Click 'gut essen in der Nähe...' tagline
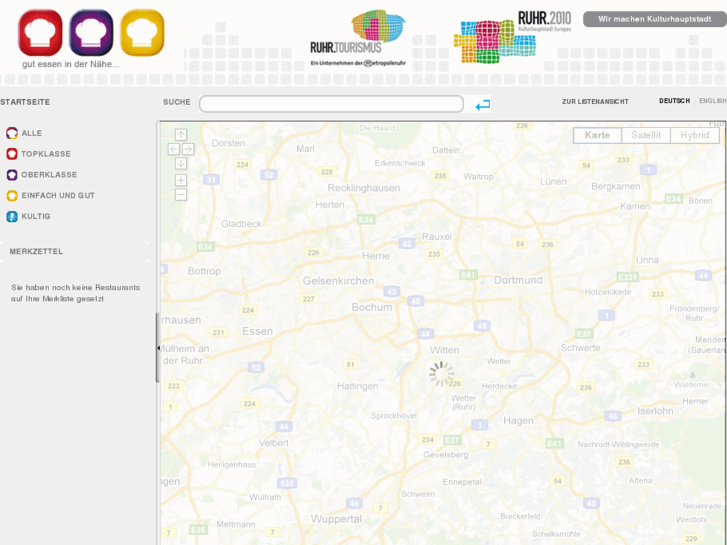Image resolution: width=727 pixels, height=545 pixels. [x=70, y=64]
